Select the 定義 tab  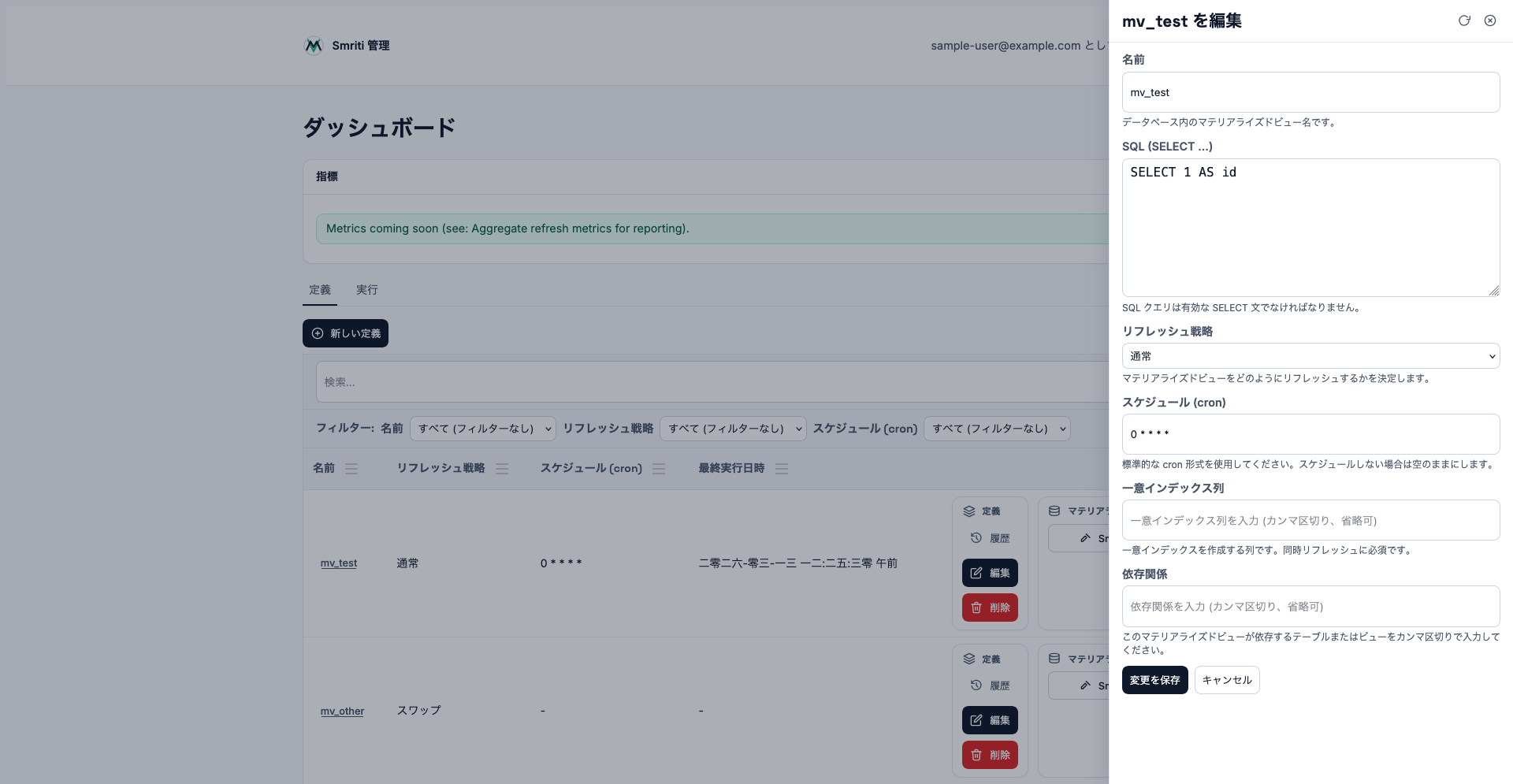pos(320,290)
